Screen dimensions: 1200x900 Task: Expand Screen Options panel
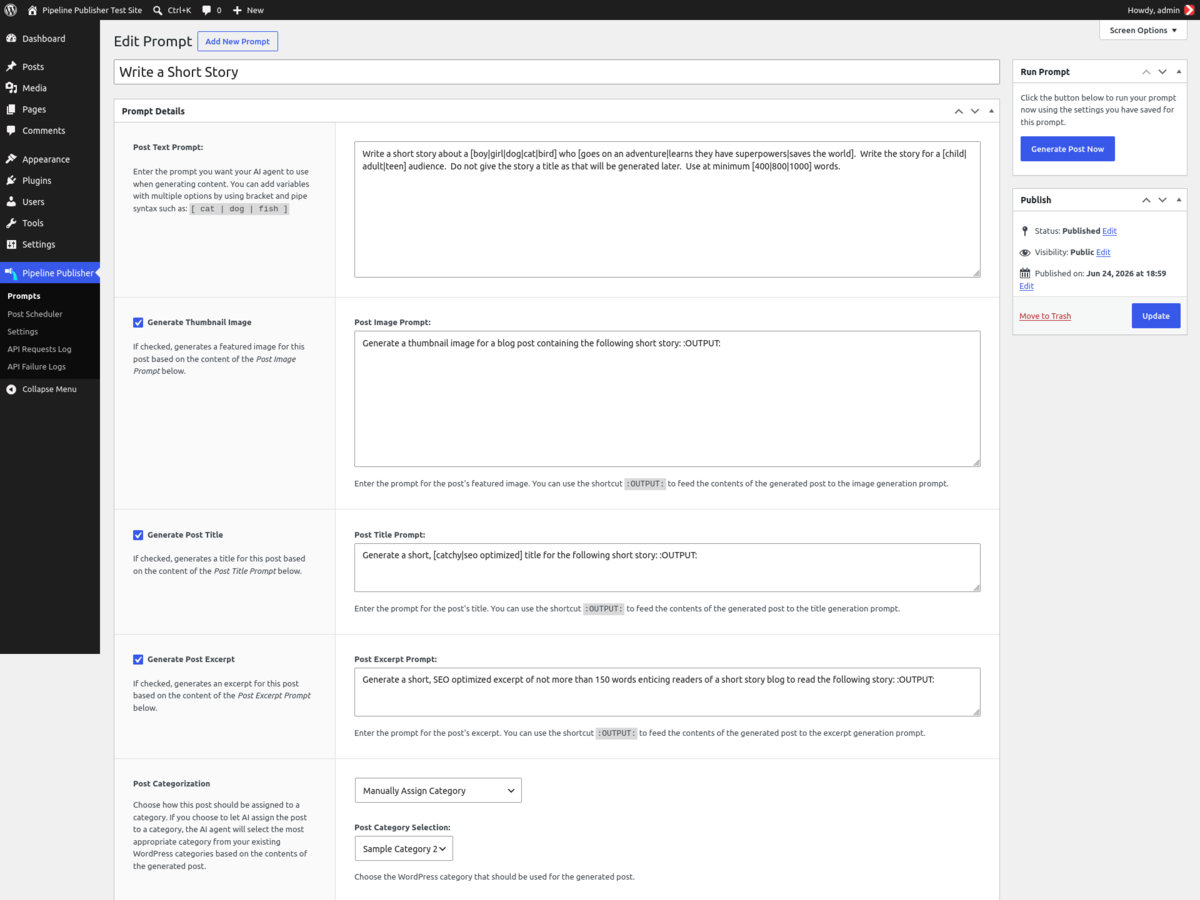(x=1143, y=30)
